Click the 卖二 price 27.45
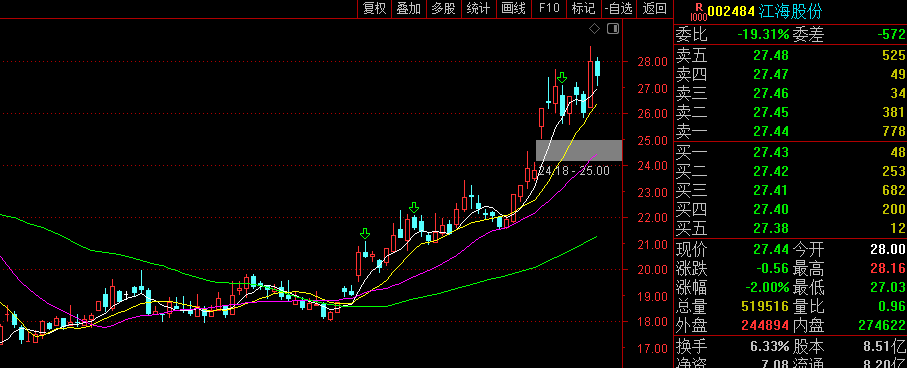Viewport: 907px width, 368px height. coord(770,112)
